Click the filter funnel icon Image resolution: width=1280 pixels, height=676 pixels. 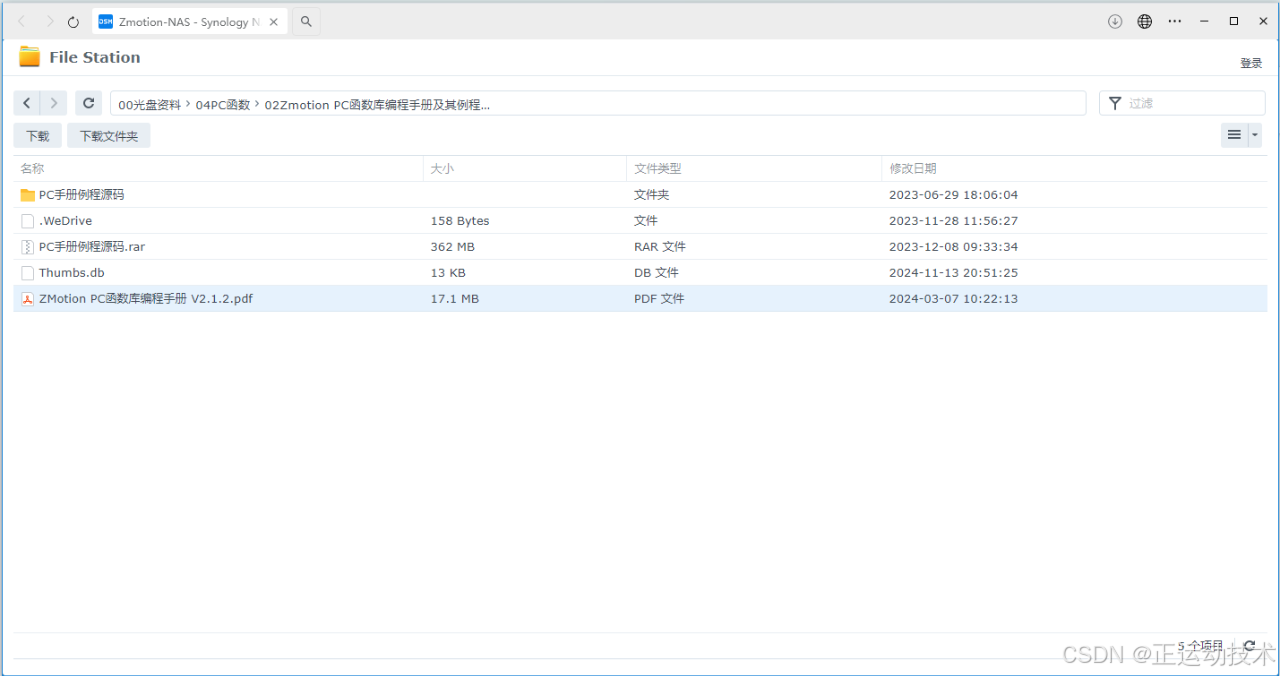tap(1115, 103)
